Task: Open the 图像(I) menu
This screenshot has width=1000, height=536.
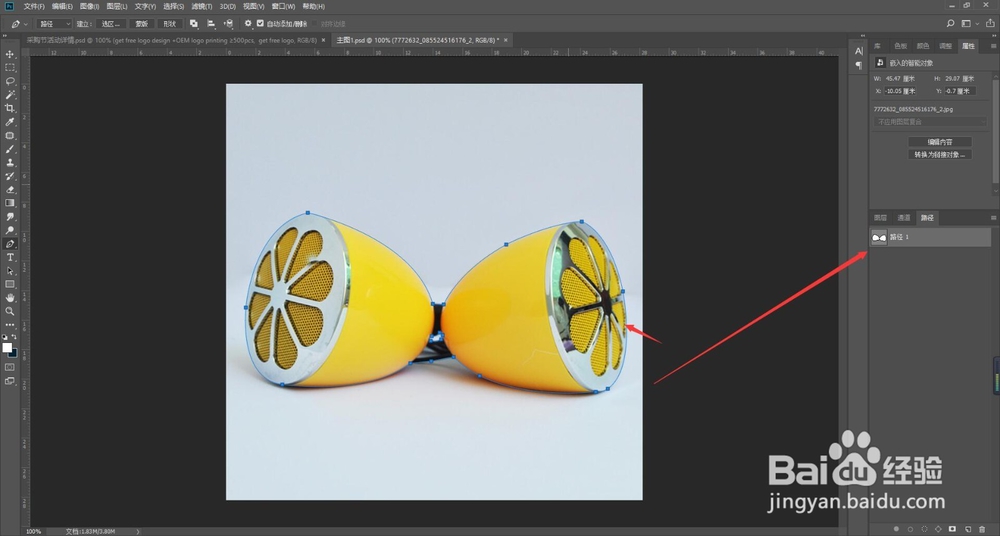Action: [x=89, y=6]
